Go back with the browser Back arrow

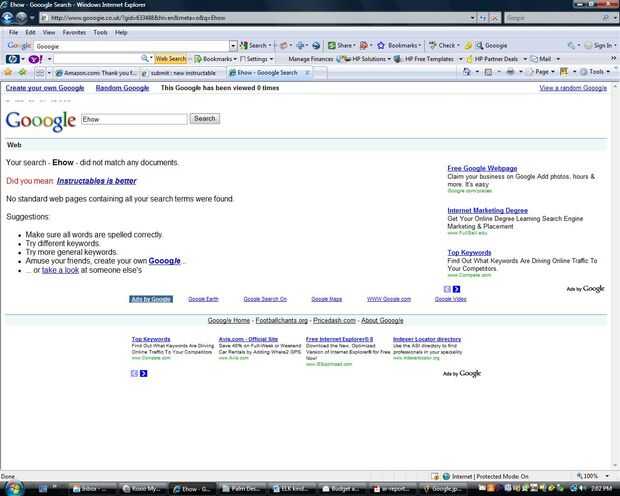coord(7,18)
